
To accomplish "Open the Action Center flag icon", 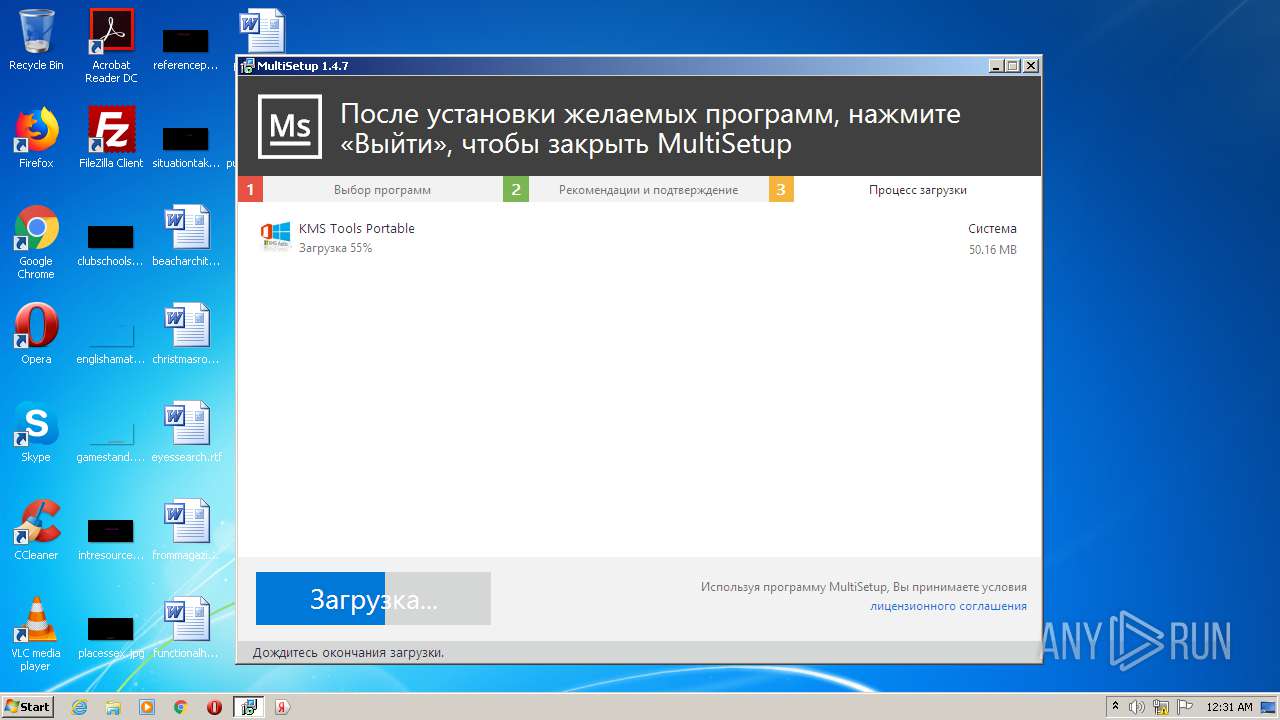I will tap(1185, 707).
